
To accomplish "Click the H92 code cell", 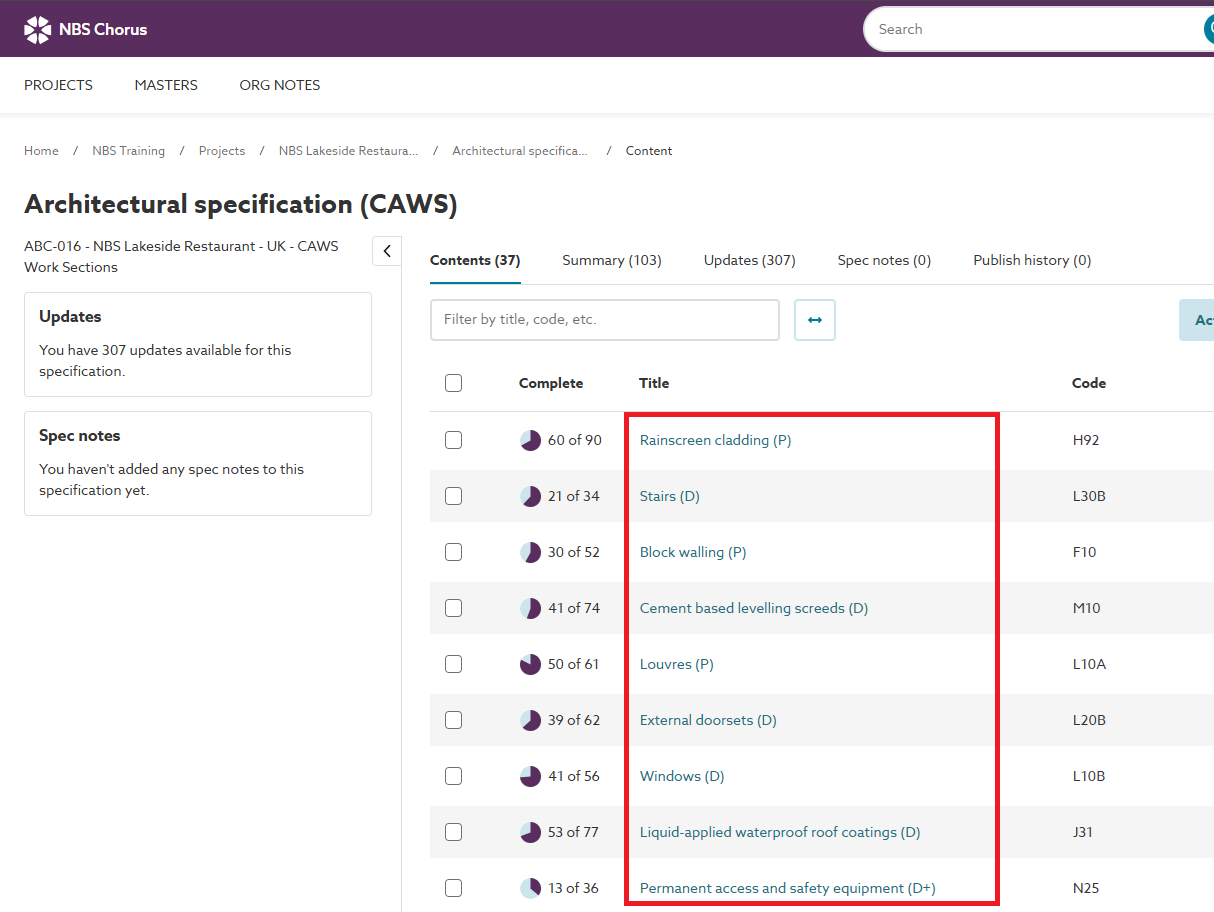I will pos(1086,440).
